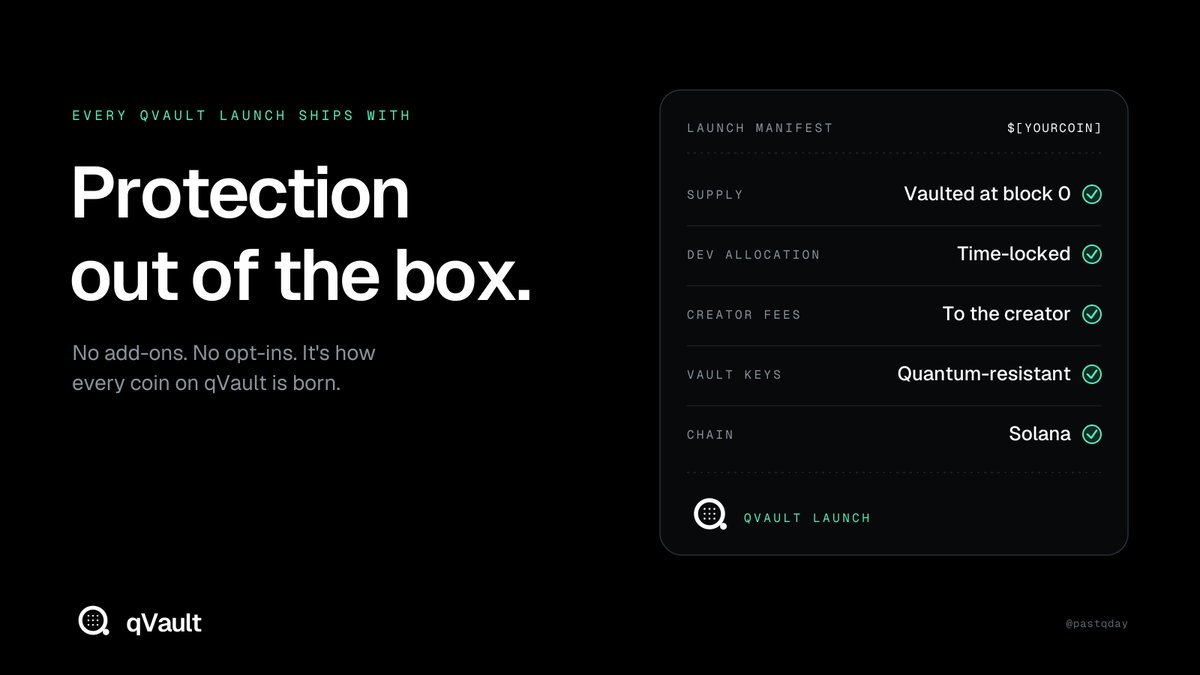Screen dimensions: 1200x675
Task: Click the green checkmark next to Vaulted at block 0
Action: pos(1092,194)
